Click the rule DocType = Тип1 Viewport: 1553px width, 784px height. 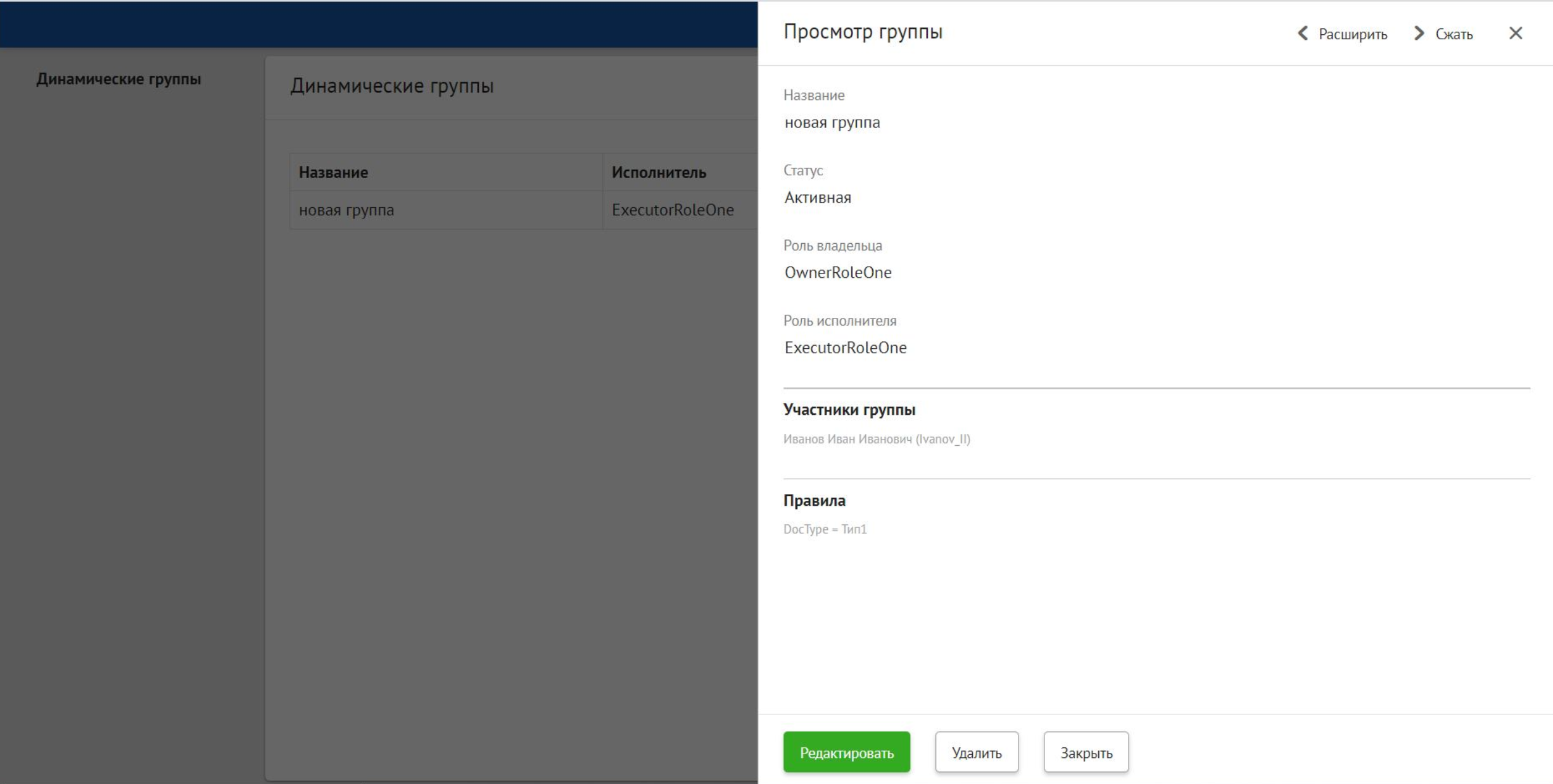pyautogui.click(x=827, y=529)
